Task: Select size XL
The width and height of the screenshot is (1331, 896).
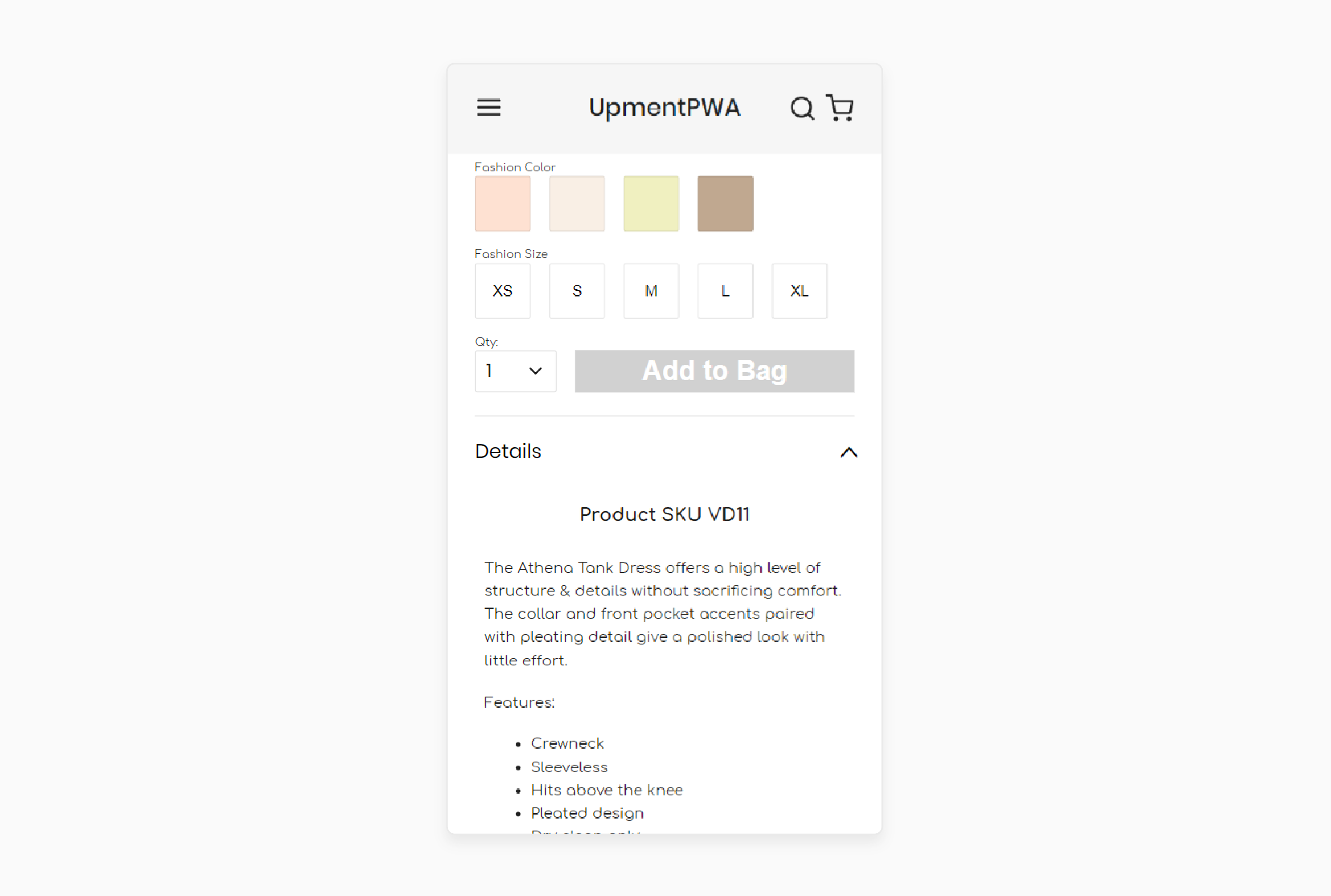Action: (x=799, y=291)
